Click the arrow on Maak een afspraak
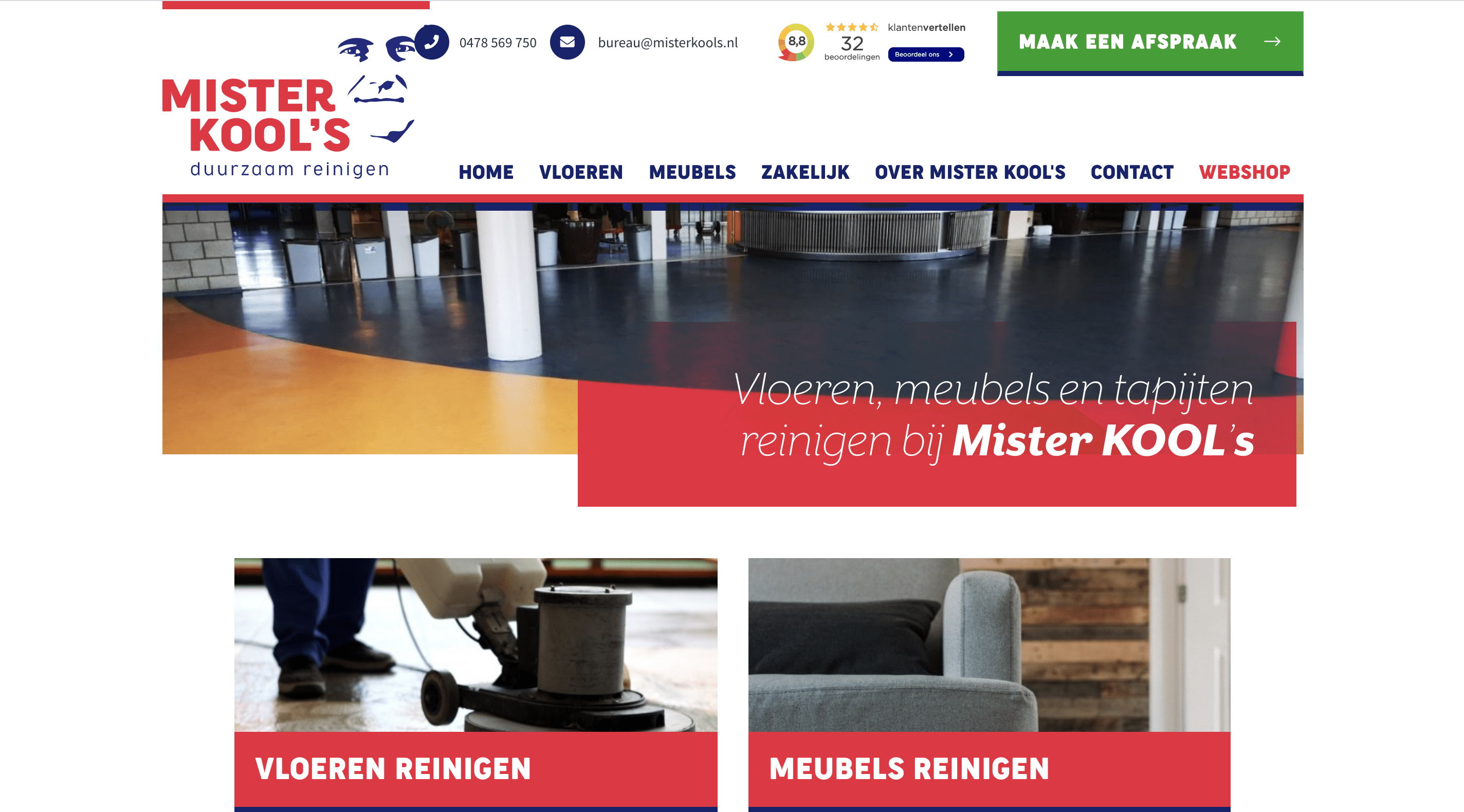The height and width of the screenshot is (812, 1464). tap(1272, 42)
